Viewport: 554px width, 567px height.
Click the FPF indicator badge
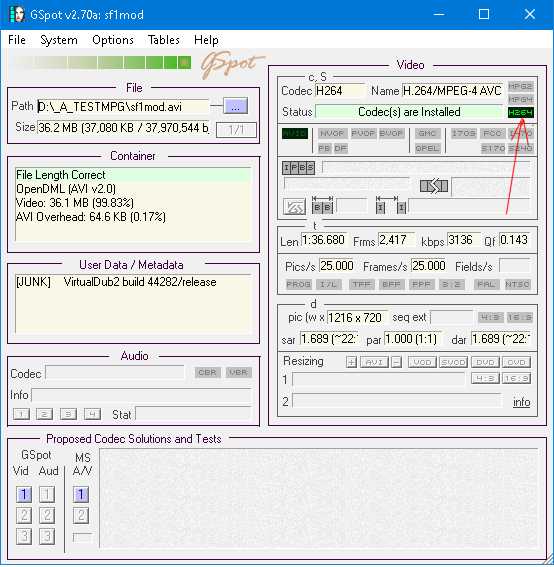tap(421, 284)
